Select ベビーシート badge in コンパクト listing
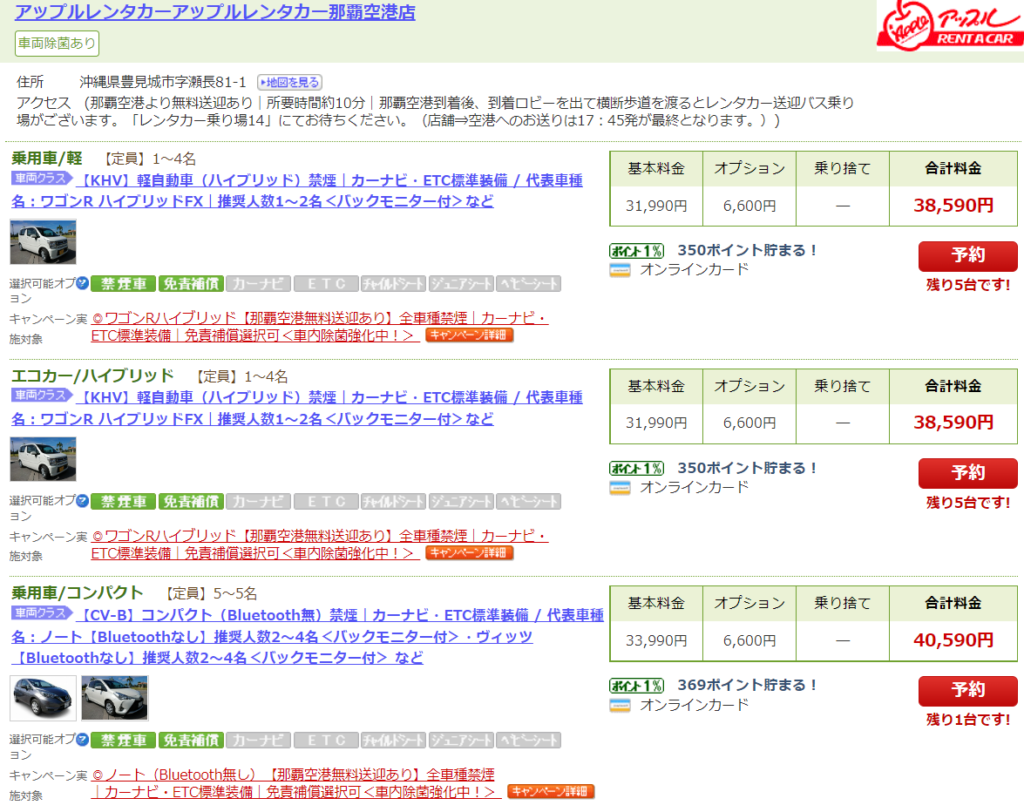1024x812 pixels. pos(528,740)
